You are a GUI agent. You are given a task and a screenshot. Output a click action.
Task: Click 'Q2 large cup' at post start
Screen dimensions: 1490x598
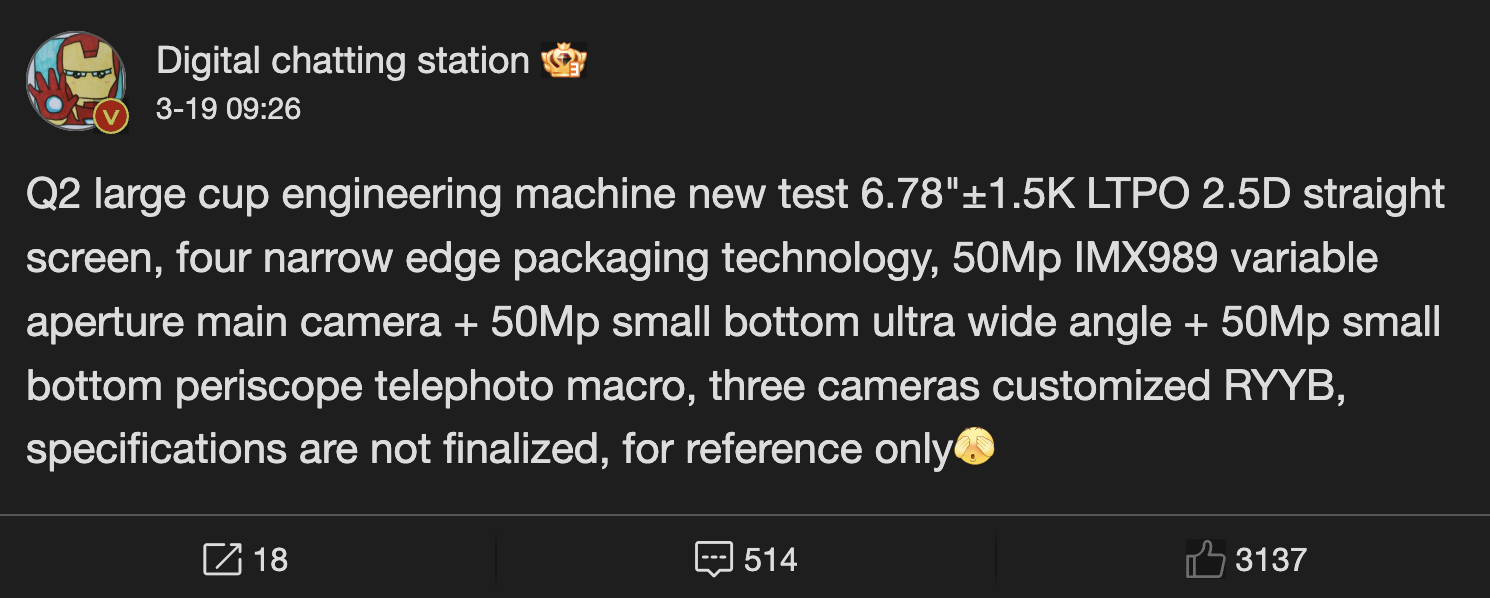149,194
